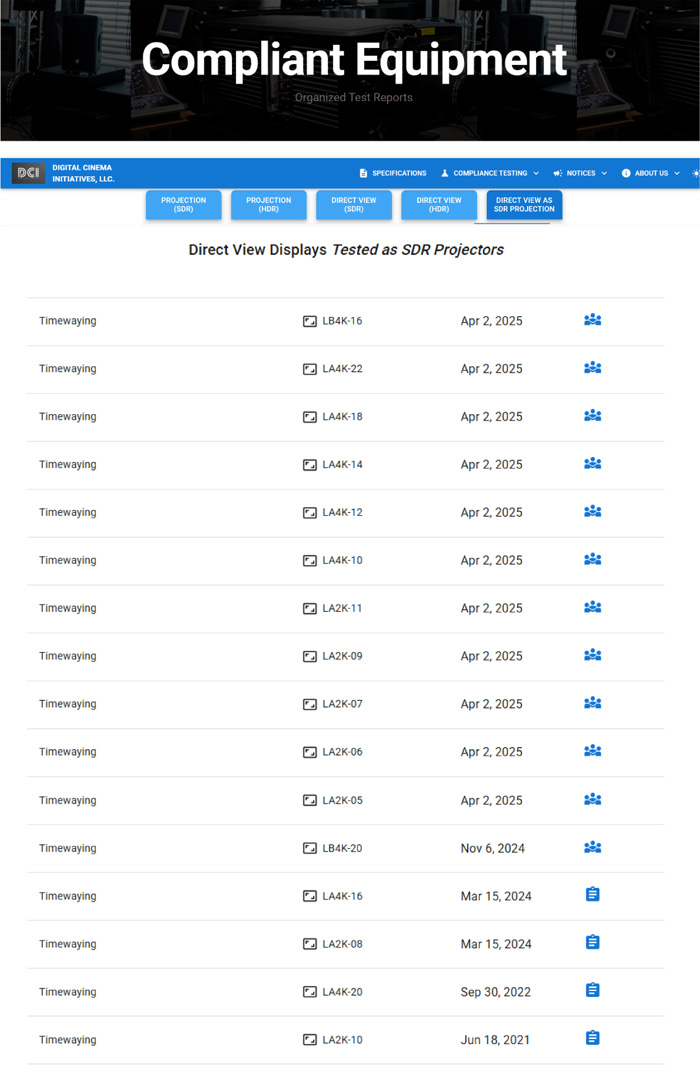Click model name LA2K-09
700x1072 pixels.
pos(342,656)
